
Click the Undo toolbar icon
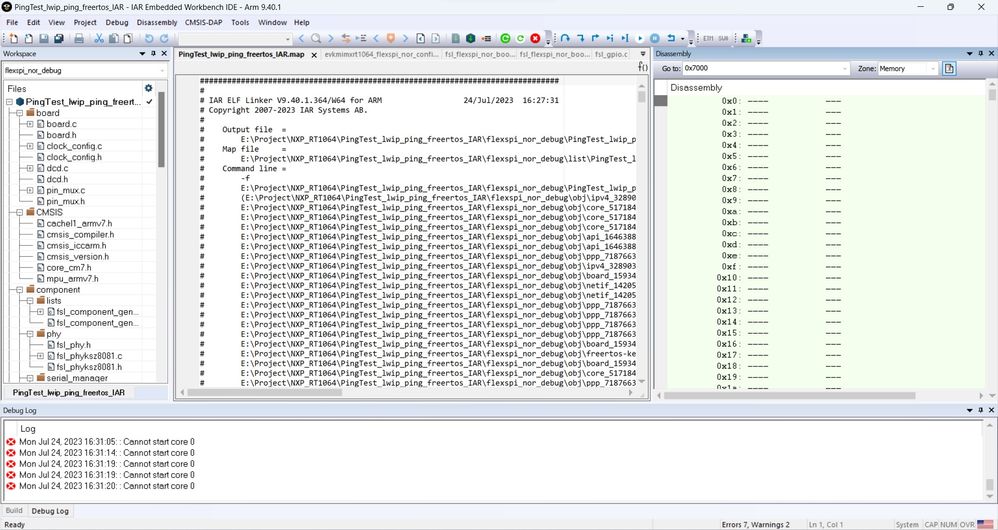coord(149,39)
